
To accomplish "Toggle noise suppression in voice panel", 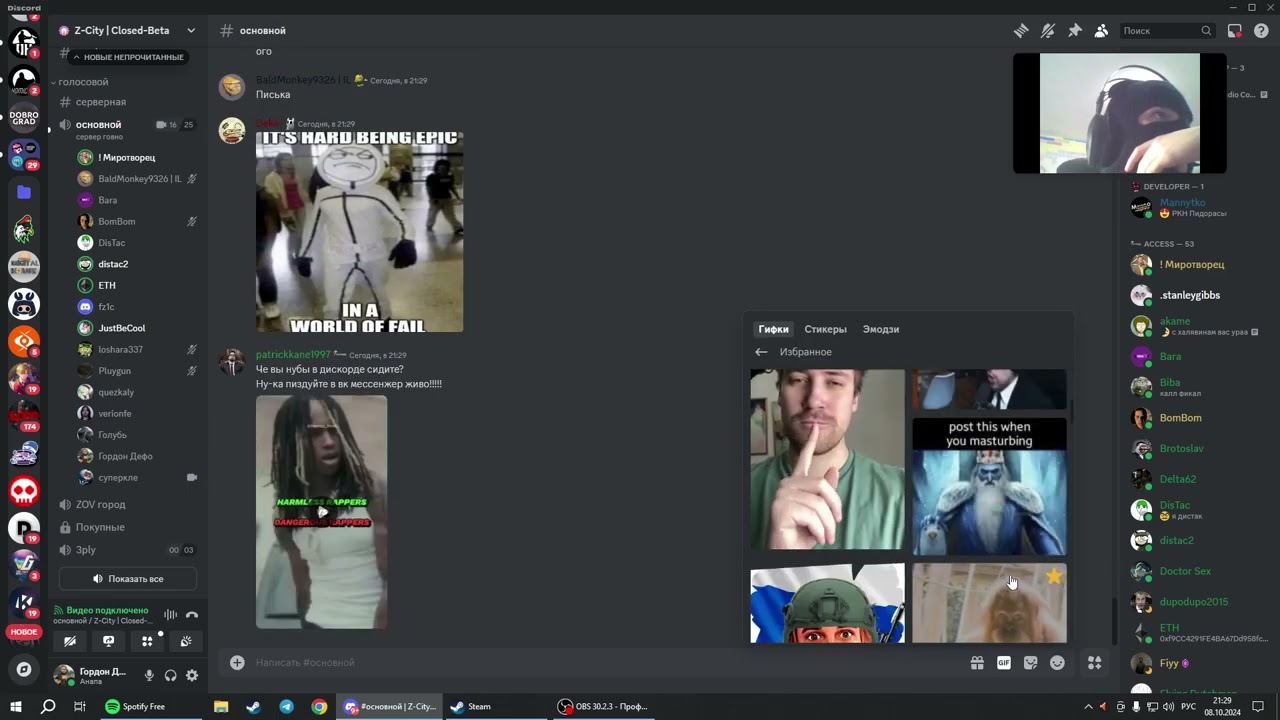I will (171, 615).
